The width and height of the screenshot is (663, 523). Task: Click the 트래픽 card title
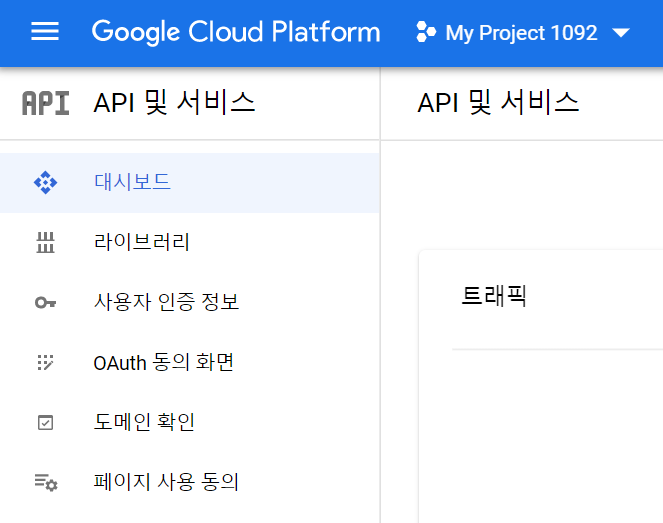(494, 296)
